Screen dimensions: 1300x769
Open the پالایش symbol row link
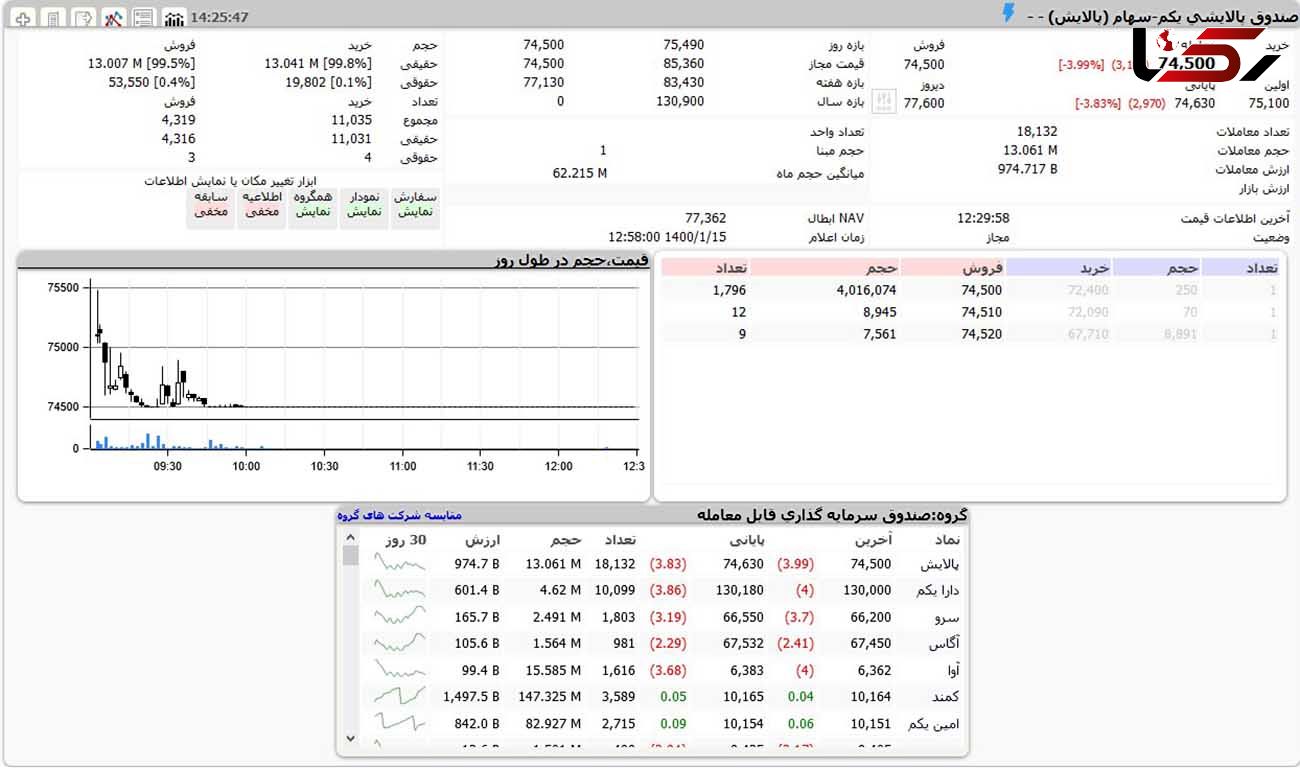point(938,564)
